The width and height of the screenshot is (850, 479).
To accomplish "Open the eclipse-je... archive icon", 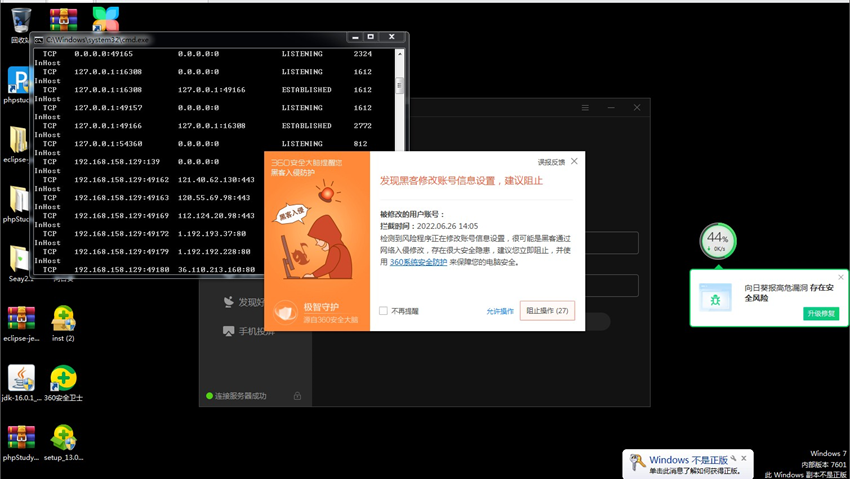I will pos(21,319).
